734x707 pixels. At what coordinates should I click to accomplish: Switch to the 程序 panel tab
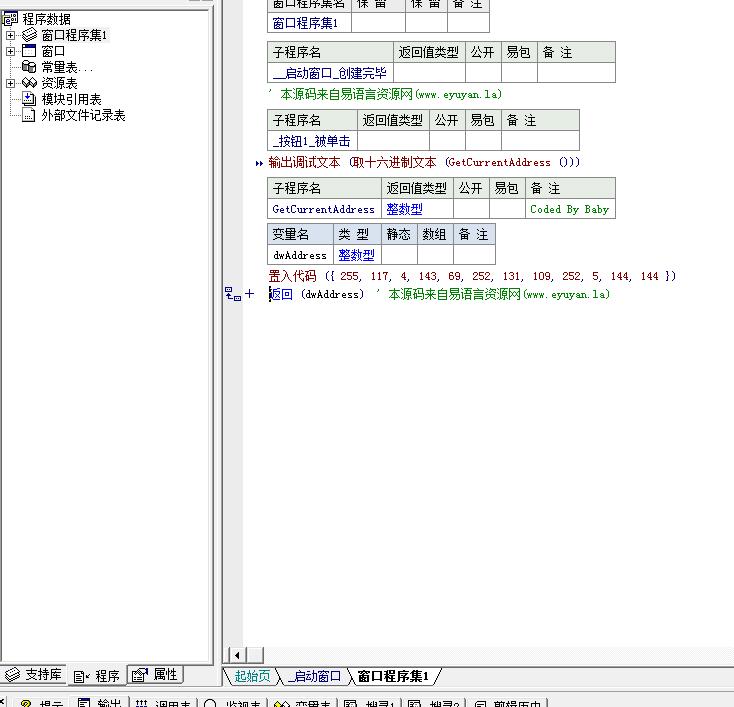[x=97, y=676]
